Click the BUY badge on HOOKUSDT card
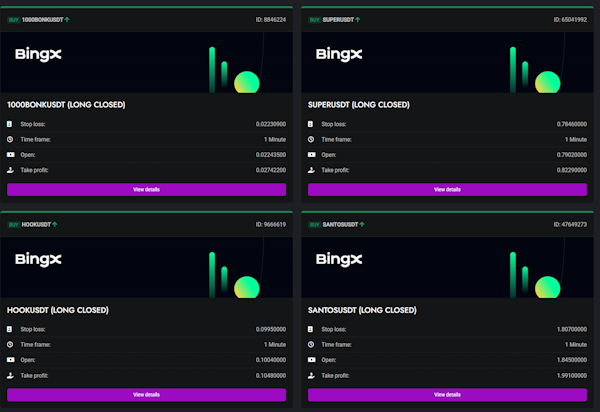 pos(13,225)
